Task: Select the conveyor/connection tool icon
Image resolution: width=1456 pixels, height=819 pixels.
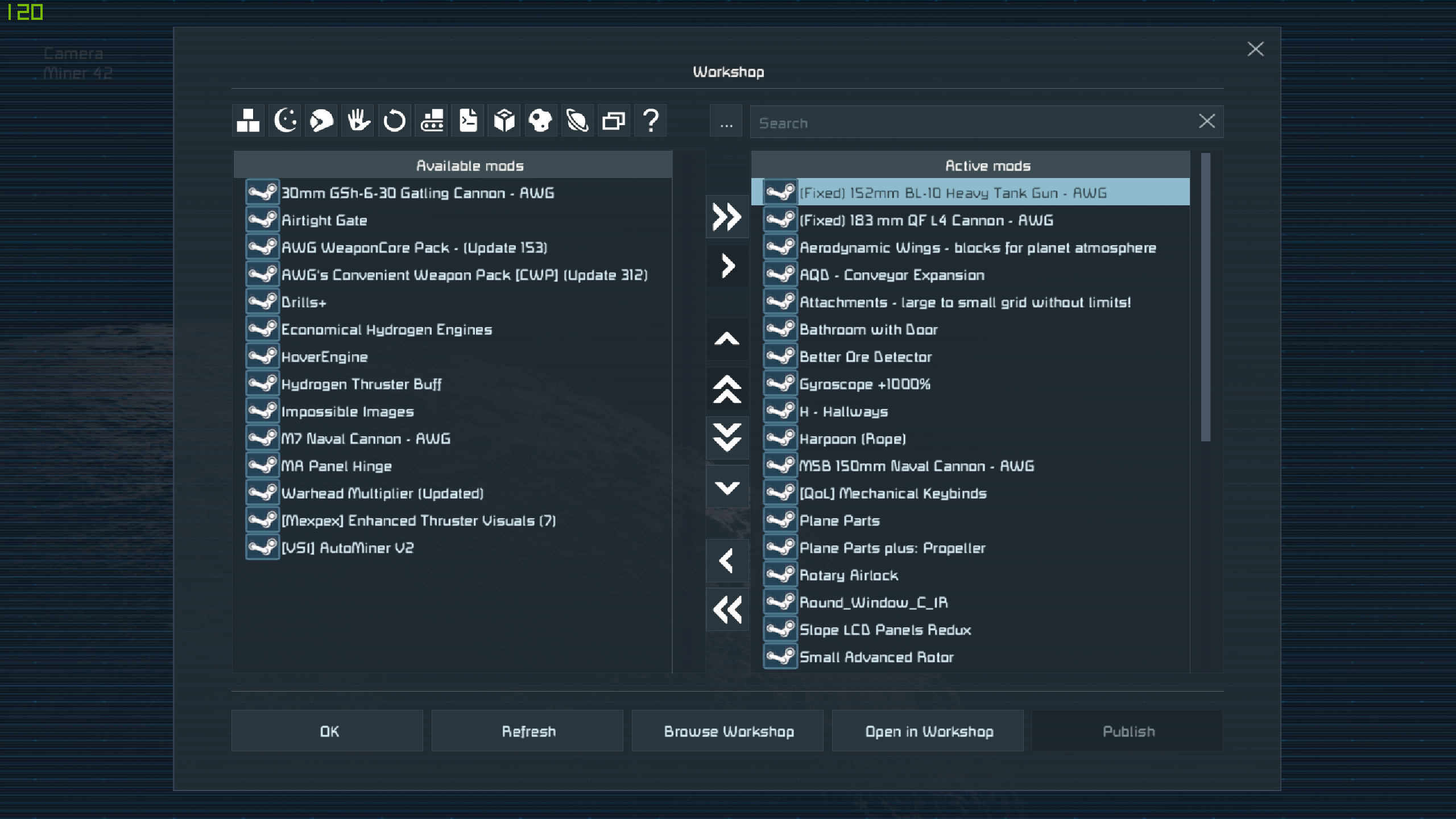Action: pos(432,121)
